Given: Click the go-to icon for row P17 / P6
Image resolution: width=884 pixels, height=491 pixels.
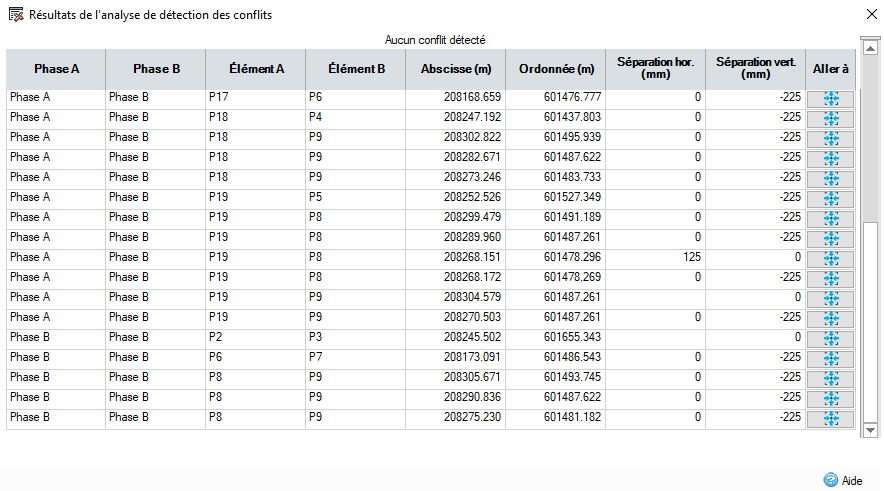Looking at the screenshot, I should pos(830,98).
